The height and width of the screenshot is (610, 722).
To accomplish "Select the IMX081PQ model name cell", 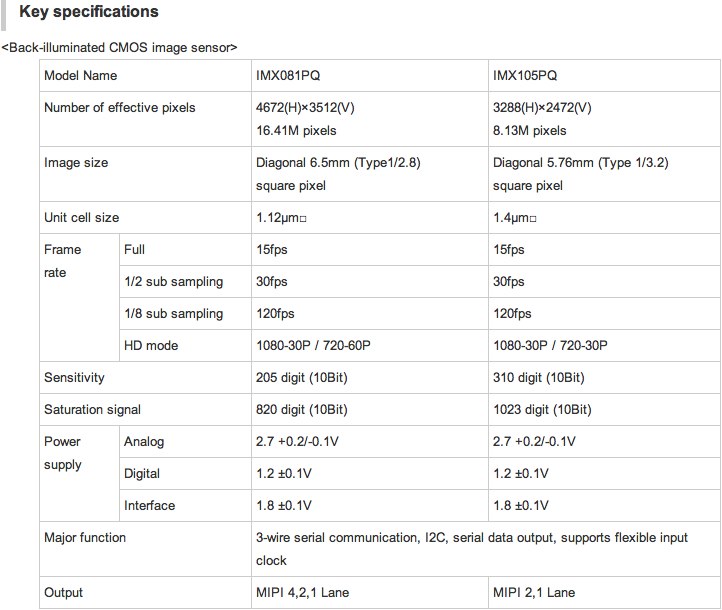I will coord(290,76).
